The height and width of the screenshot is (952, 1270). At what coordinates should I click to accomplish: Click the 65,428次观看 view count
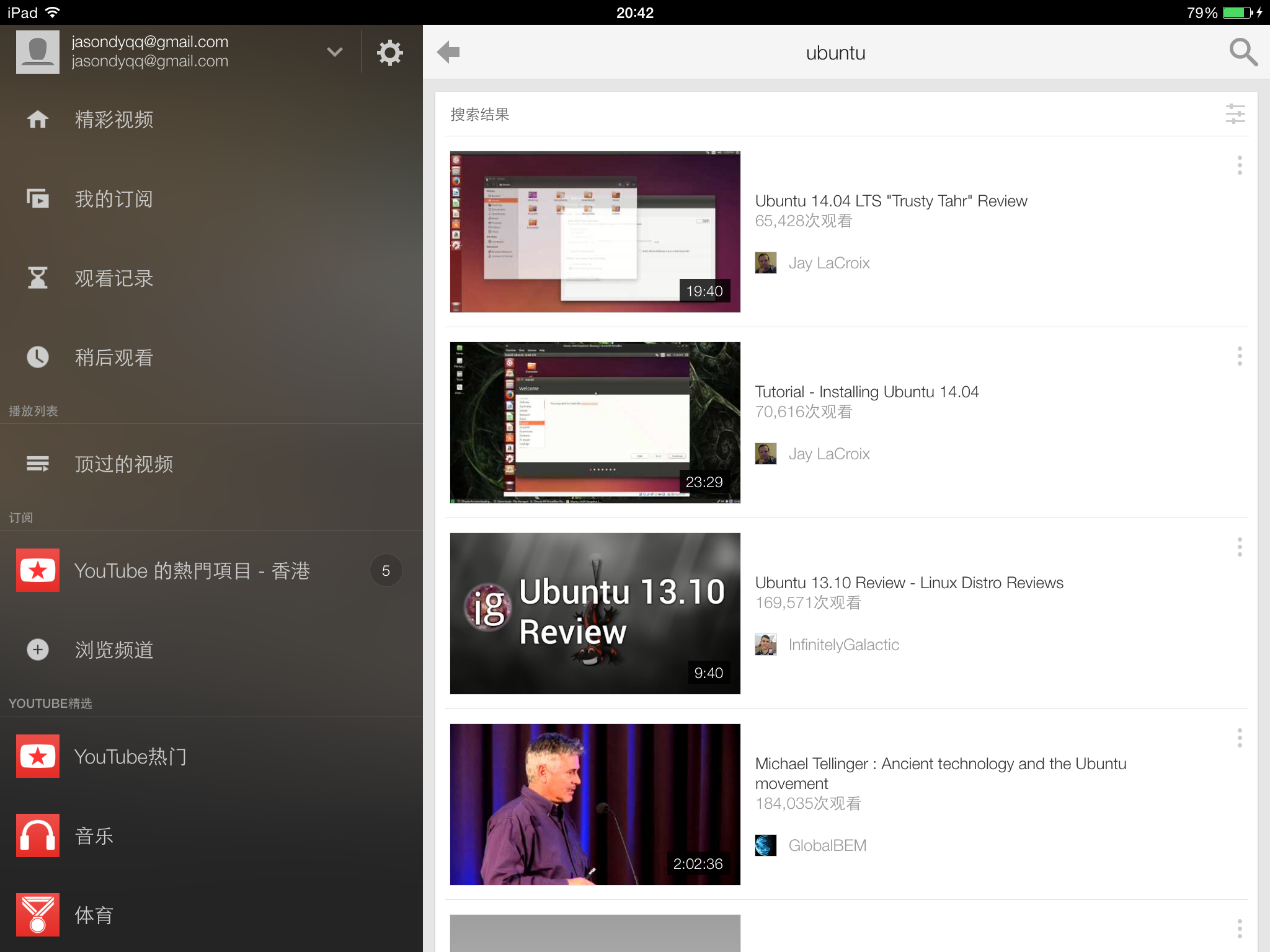[x=804, y=221]
